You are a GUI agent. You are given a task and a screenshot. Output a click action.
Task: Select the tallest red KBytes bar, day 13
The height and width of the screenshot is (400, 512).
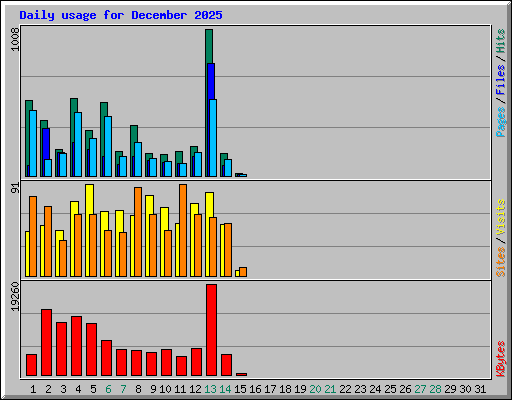point(211,330)
